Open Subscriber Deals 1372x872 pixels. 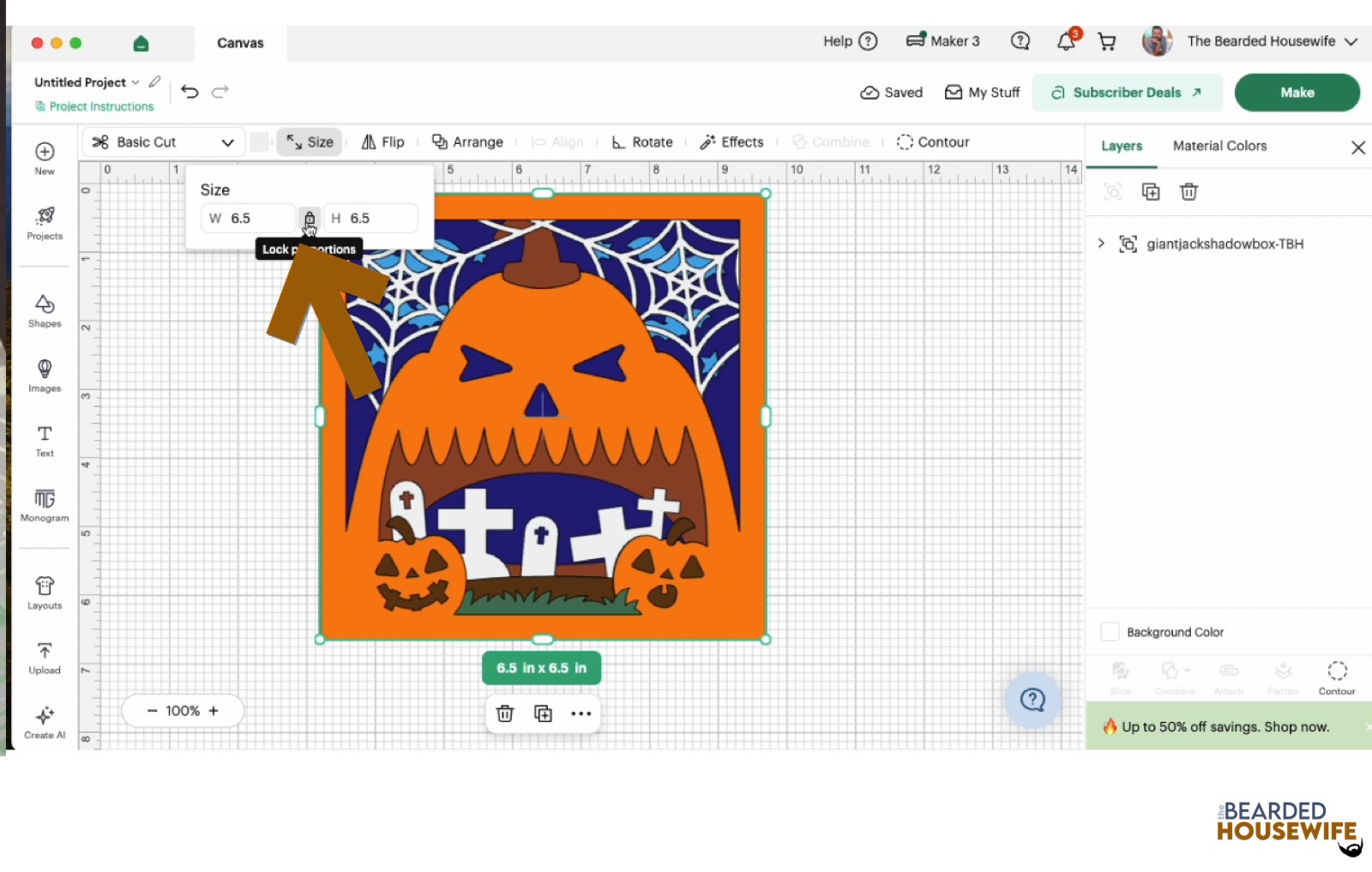point(1127,93)
